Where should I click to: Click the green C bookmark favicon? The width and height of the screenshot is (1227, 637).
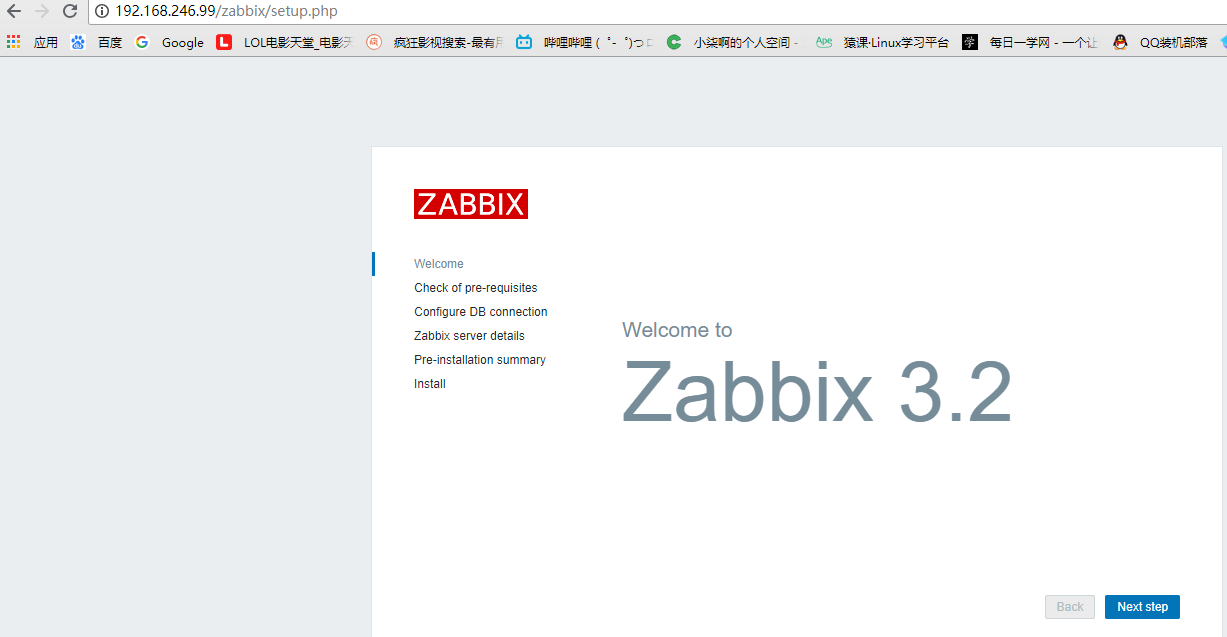pyautogui.click(x=674, y=42)
